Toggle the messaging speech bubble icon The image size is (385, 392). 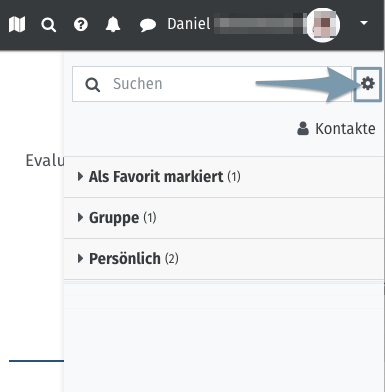coord(148,25)
